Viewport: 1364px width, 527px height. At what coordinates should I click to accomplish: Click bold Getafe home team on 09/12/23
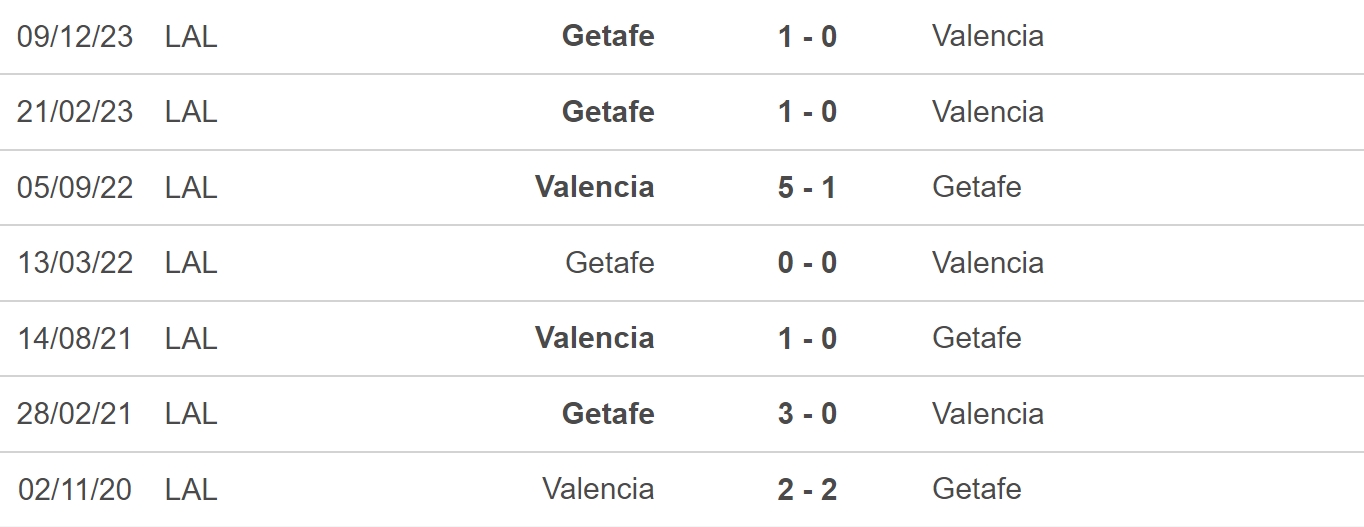[x=608, y=36]
